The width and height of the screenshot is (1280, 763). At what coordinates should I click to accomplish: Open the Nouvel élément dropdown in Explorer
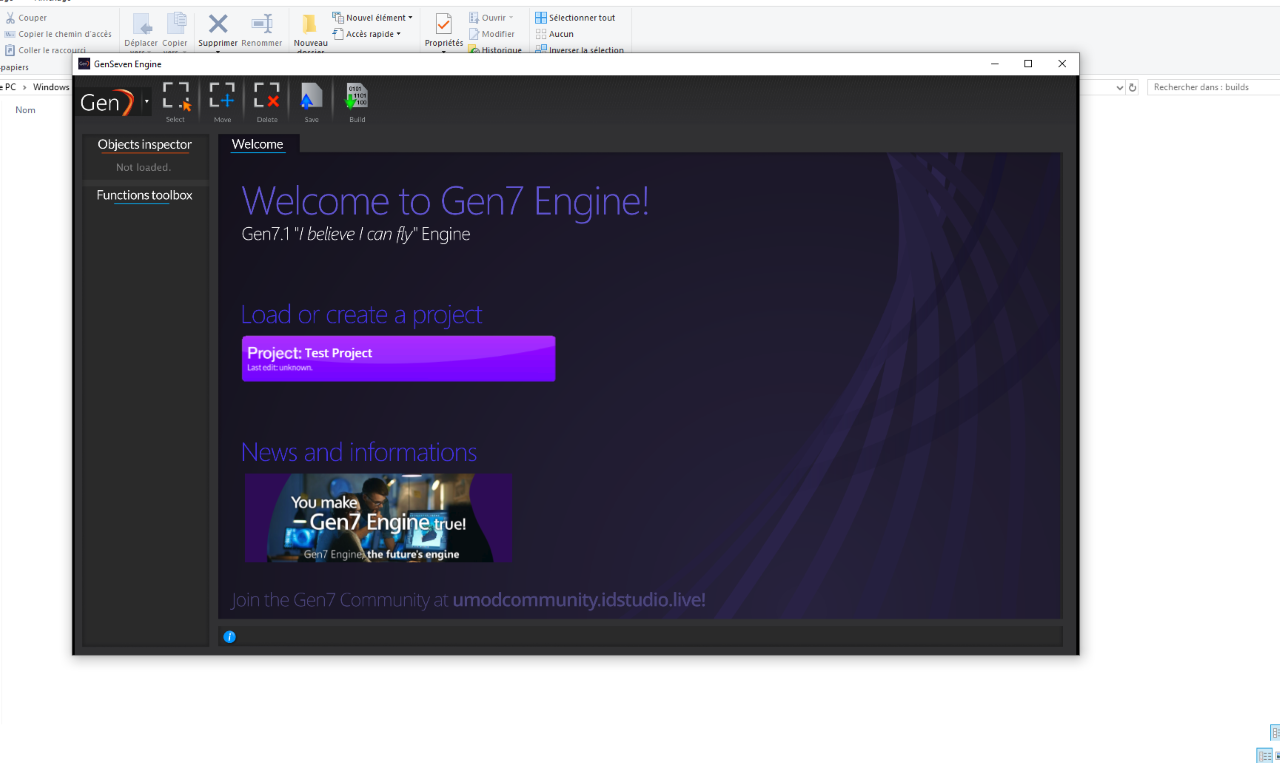click(372, 18)
